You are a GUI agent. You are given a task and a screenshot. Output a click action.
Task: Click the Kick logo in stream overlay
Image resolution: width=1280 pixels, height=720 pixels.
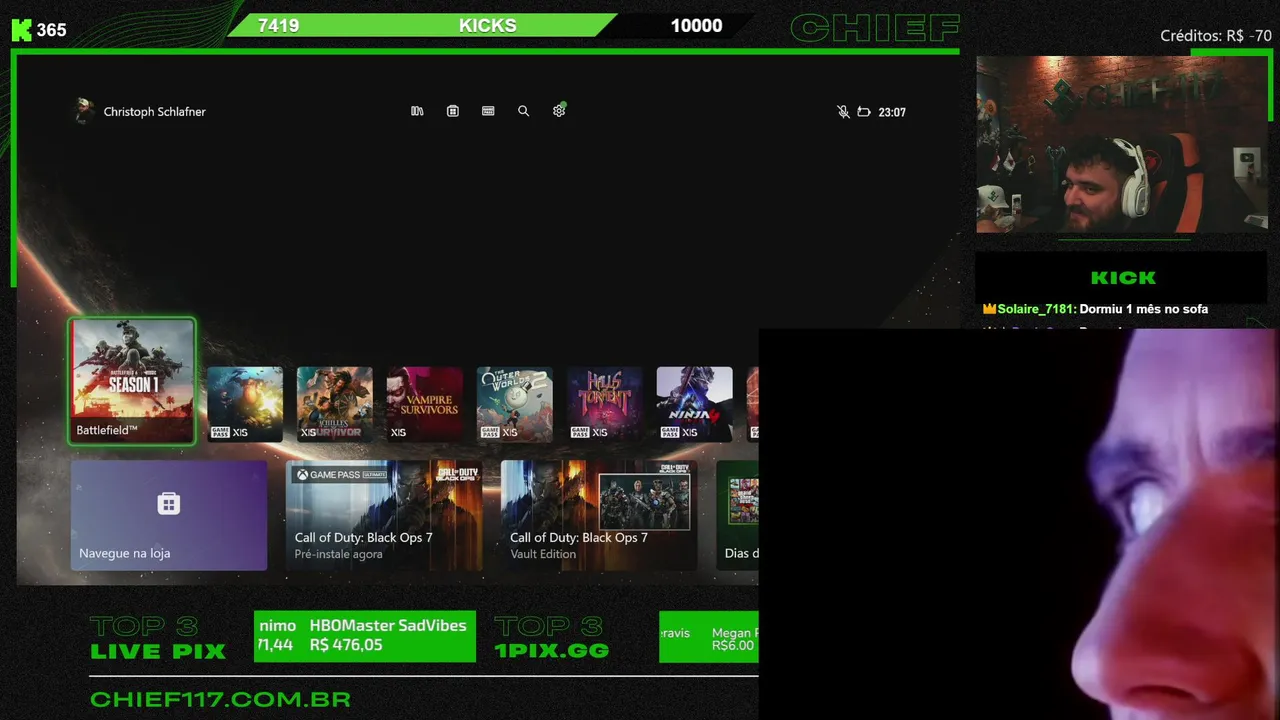tap(22, 29)
